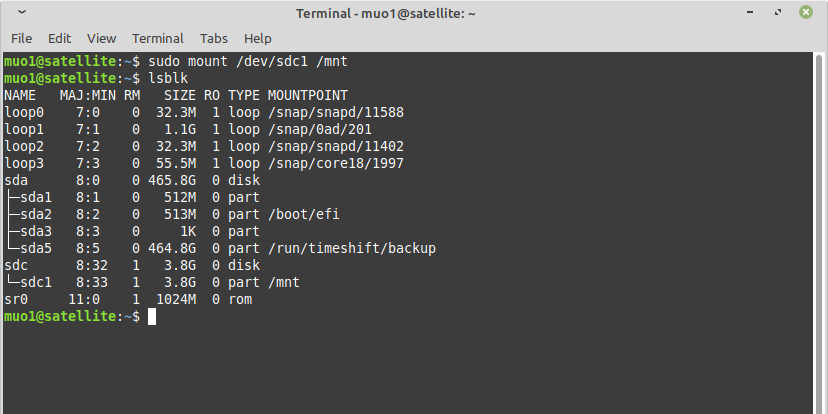Screen dimensions: 828x414
Task: Click the 'lsblk' command text
Action: pyautogui.click(x=167, y=78)
